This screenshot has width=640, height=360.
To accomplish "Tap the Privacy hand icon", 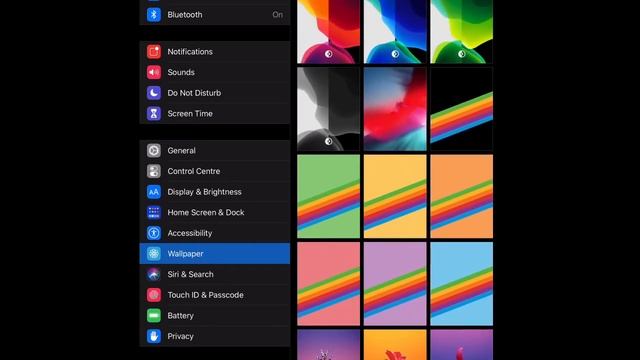I will [x=154, y=336].
